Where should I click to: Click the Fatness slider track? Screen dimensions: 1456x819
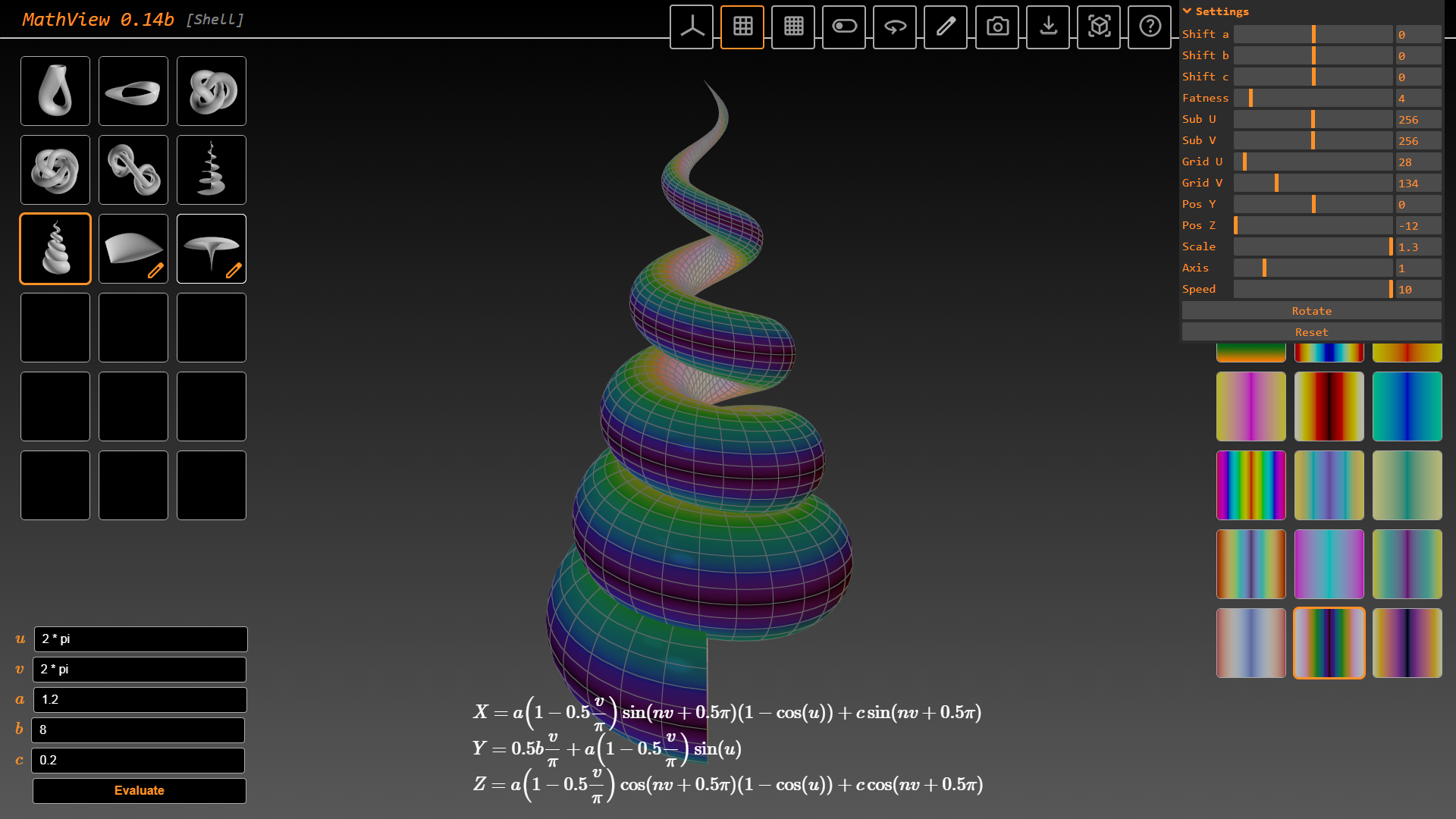pyautogui.click(x=1313, y=98)
